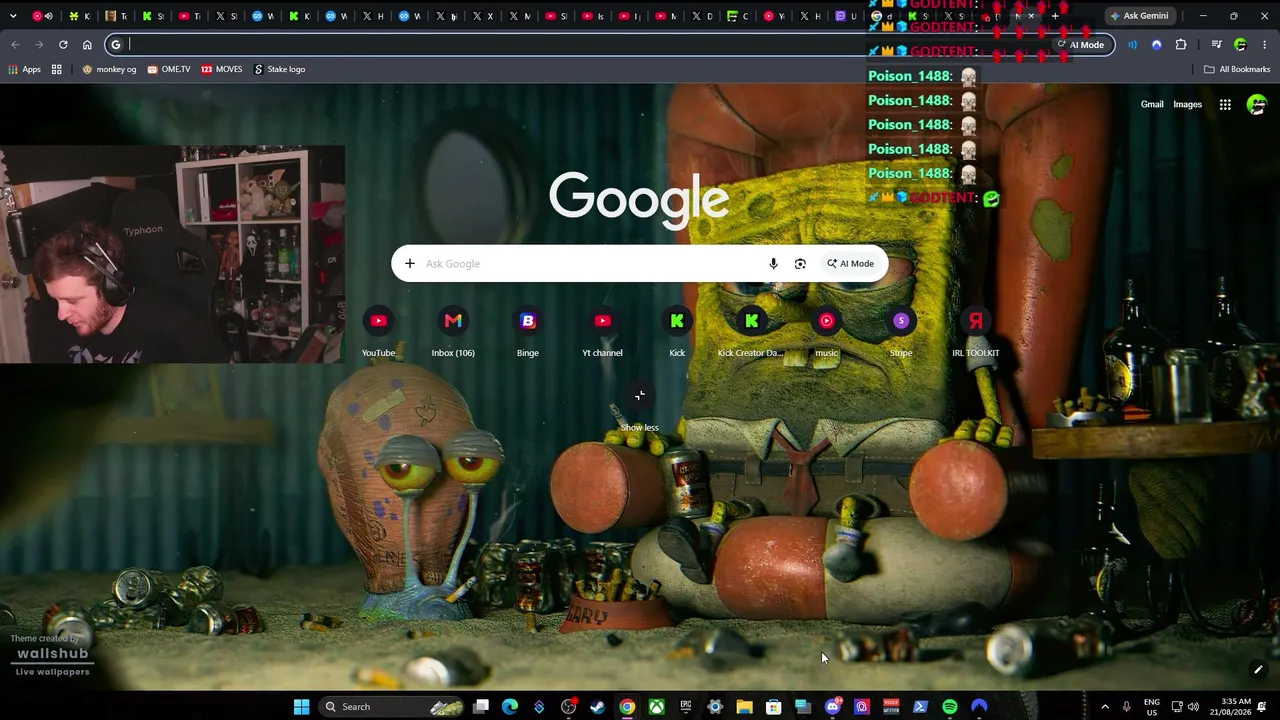
Task: Customize this page with the pencil icon
Action: [1258, 670]
